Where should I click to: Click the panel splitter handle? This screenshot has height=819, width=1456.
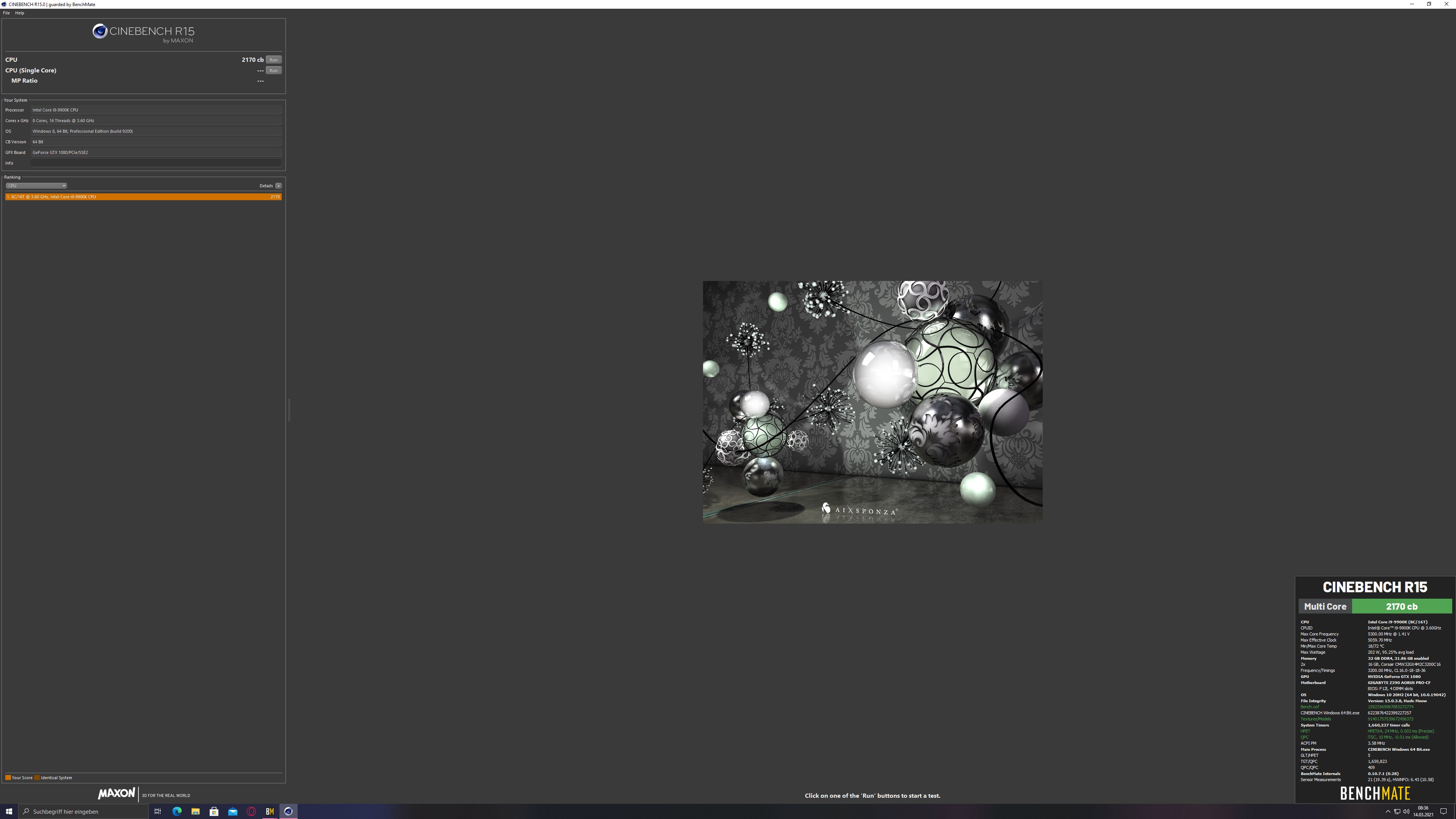coord(289,410)
